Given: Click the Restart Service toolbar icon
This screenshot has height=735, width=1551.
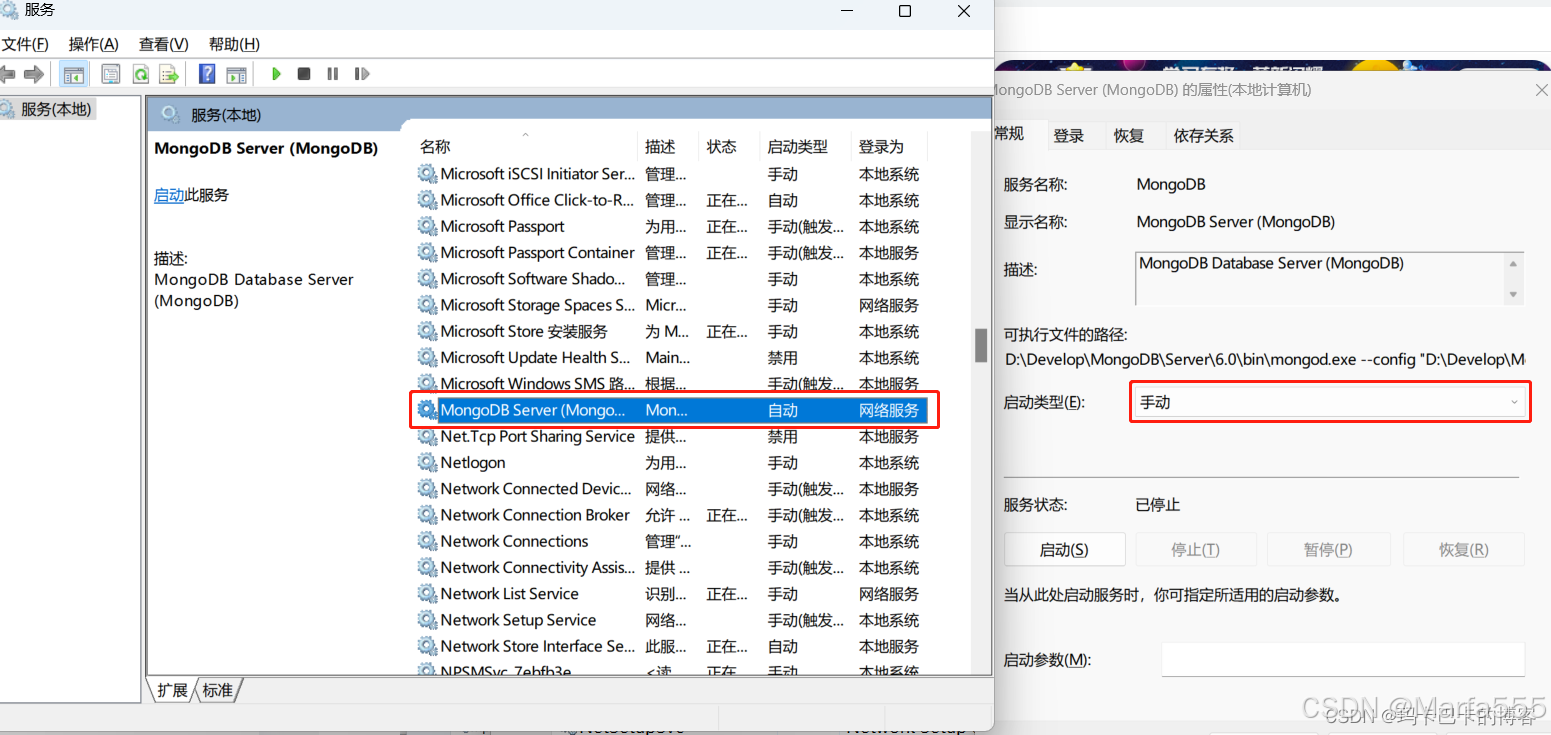Looking at the screenshot, I should 361,73.
